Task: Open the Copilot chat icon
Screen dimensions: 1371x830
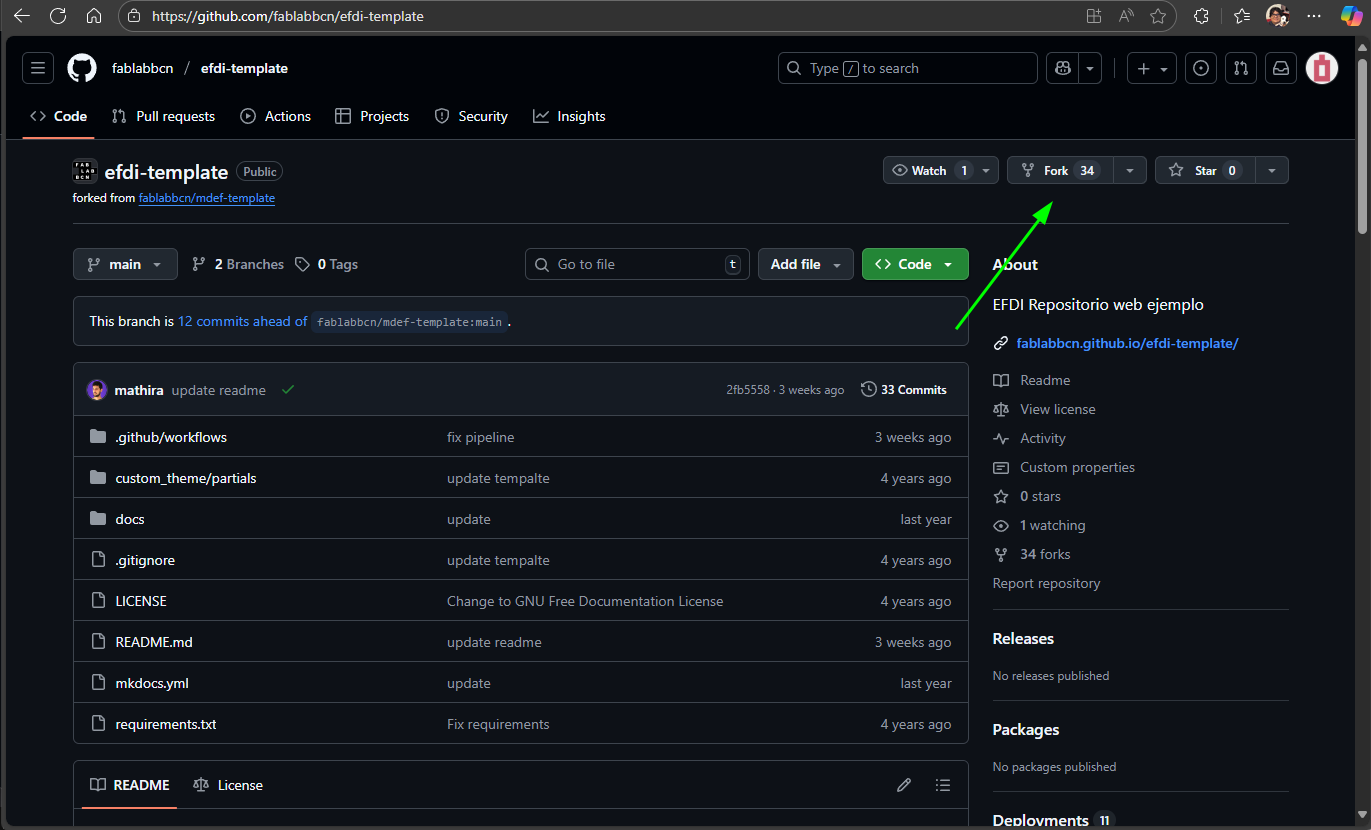Action: tap(1062, 68)
